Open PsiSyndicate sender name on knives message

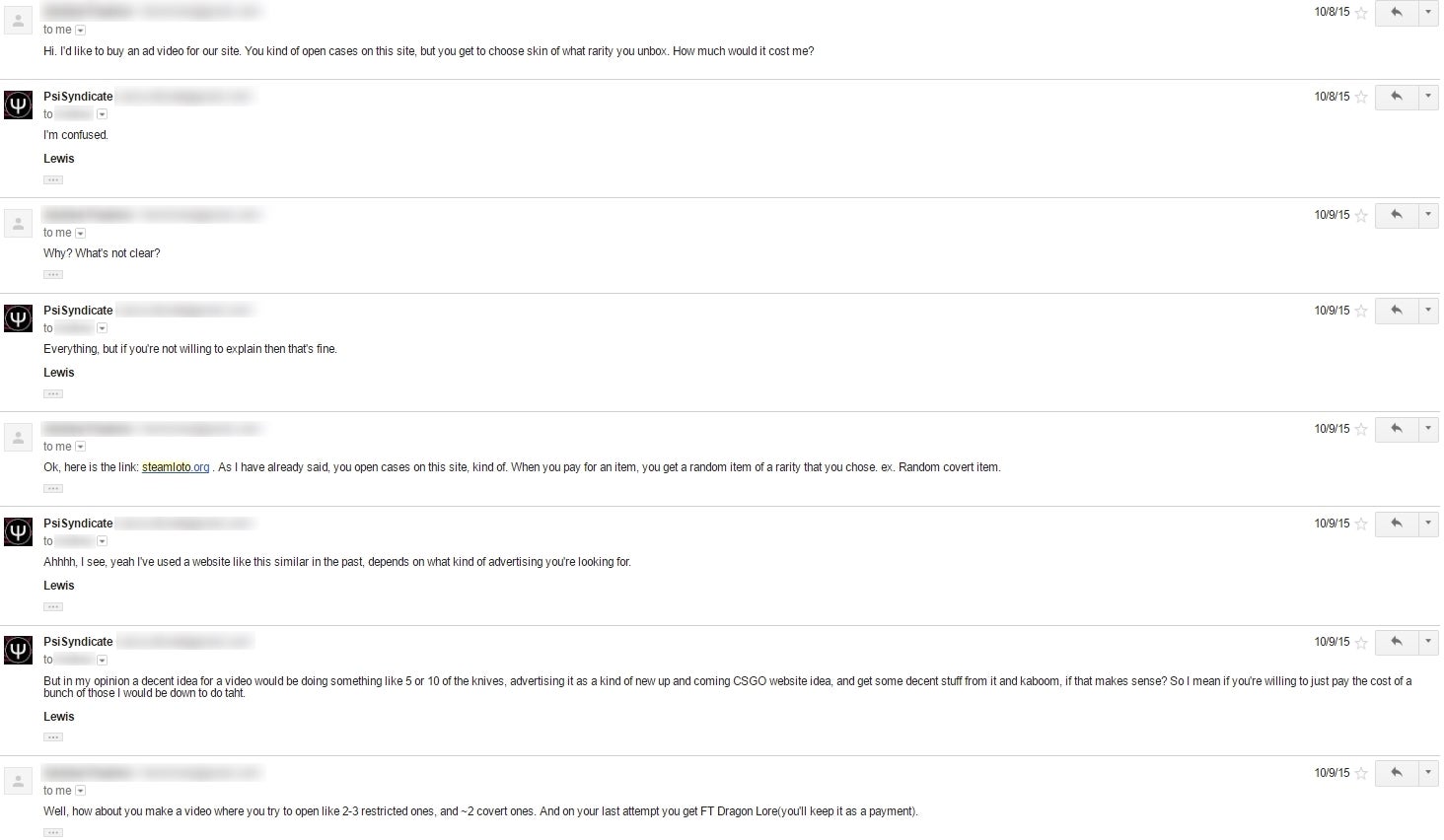tap(78, 642)
